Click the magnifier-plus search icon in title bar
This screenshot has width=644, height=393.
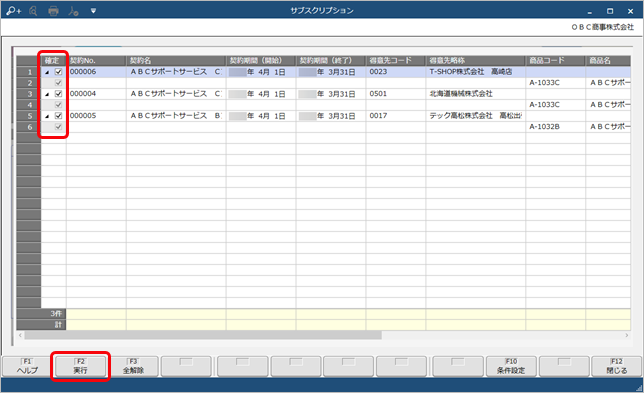[13, 11]
